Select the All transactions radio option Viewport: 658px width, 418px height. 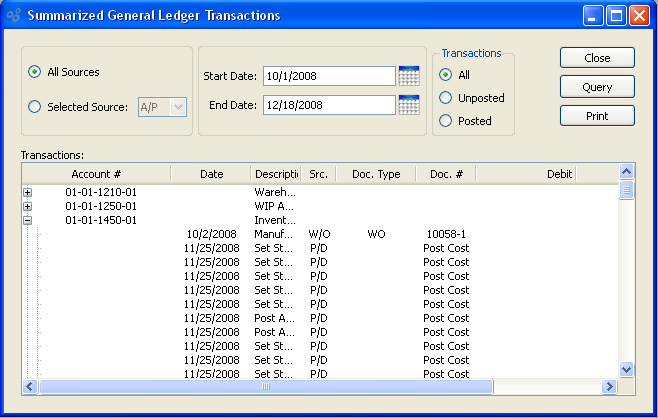446,75
